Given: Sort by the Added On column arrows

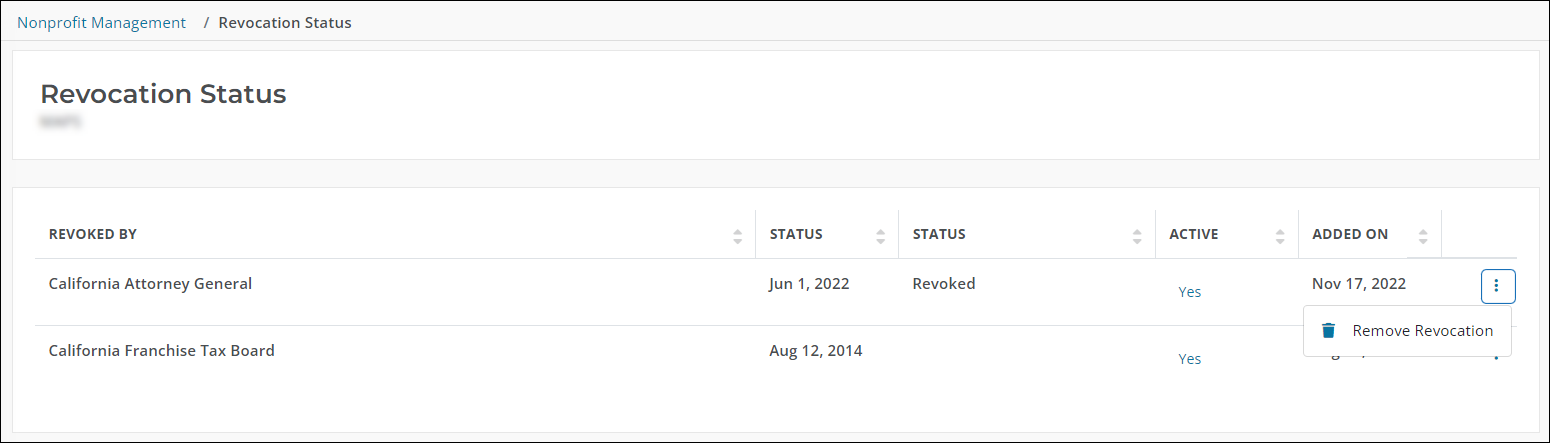Looking at the screenshot, I should click(1423, 236).
